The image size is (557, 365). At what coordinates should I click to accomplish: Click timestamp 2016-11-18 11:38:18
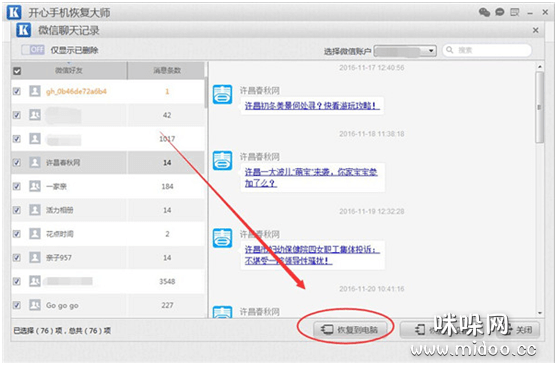pyautogui.click(x=372, y=134)
